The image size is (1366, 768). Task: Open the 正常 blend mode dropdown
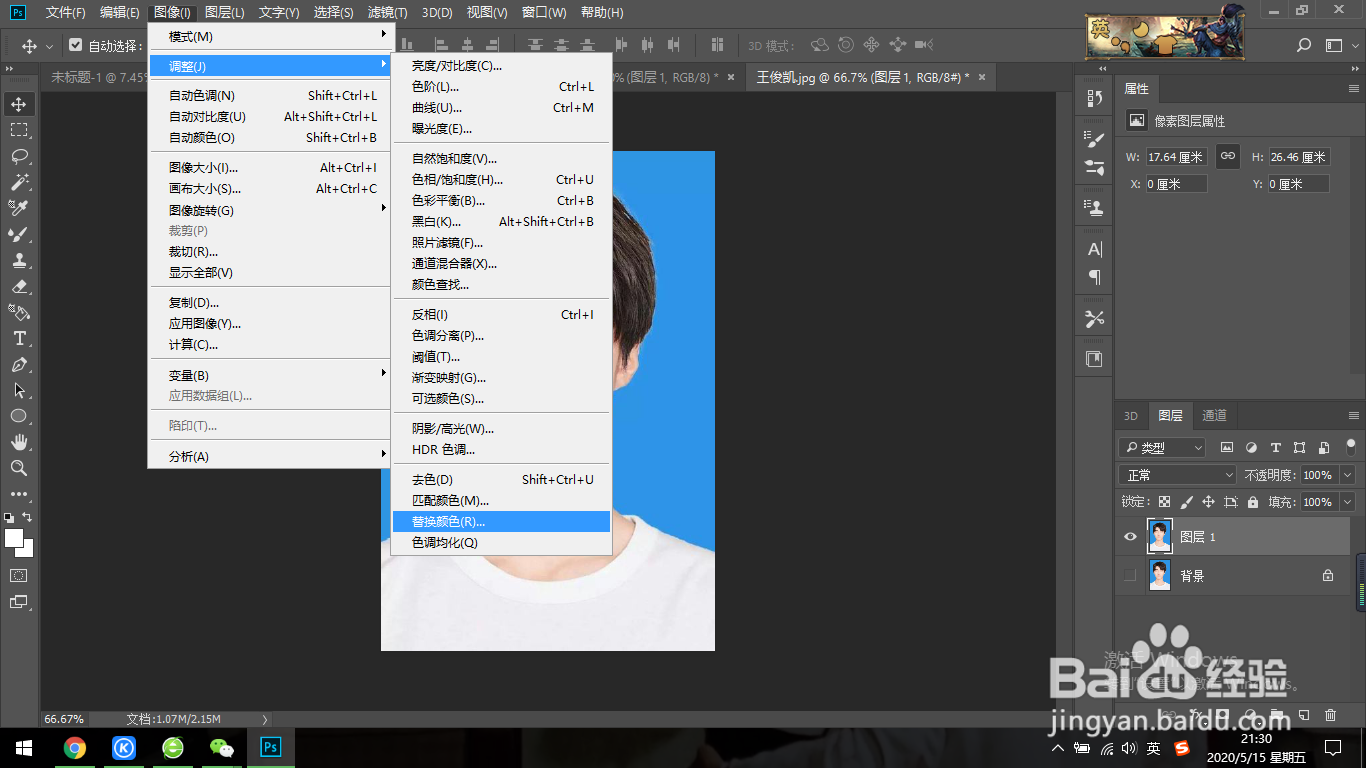point(1177,475)
